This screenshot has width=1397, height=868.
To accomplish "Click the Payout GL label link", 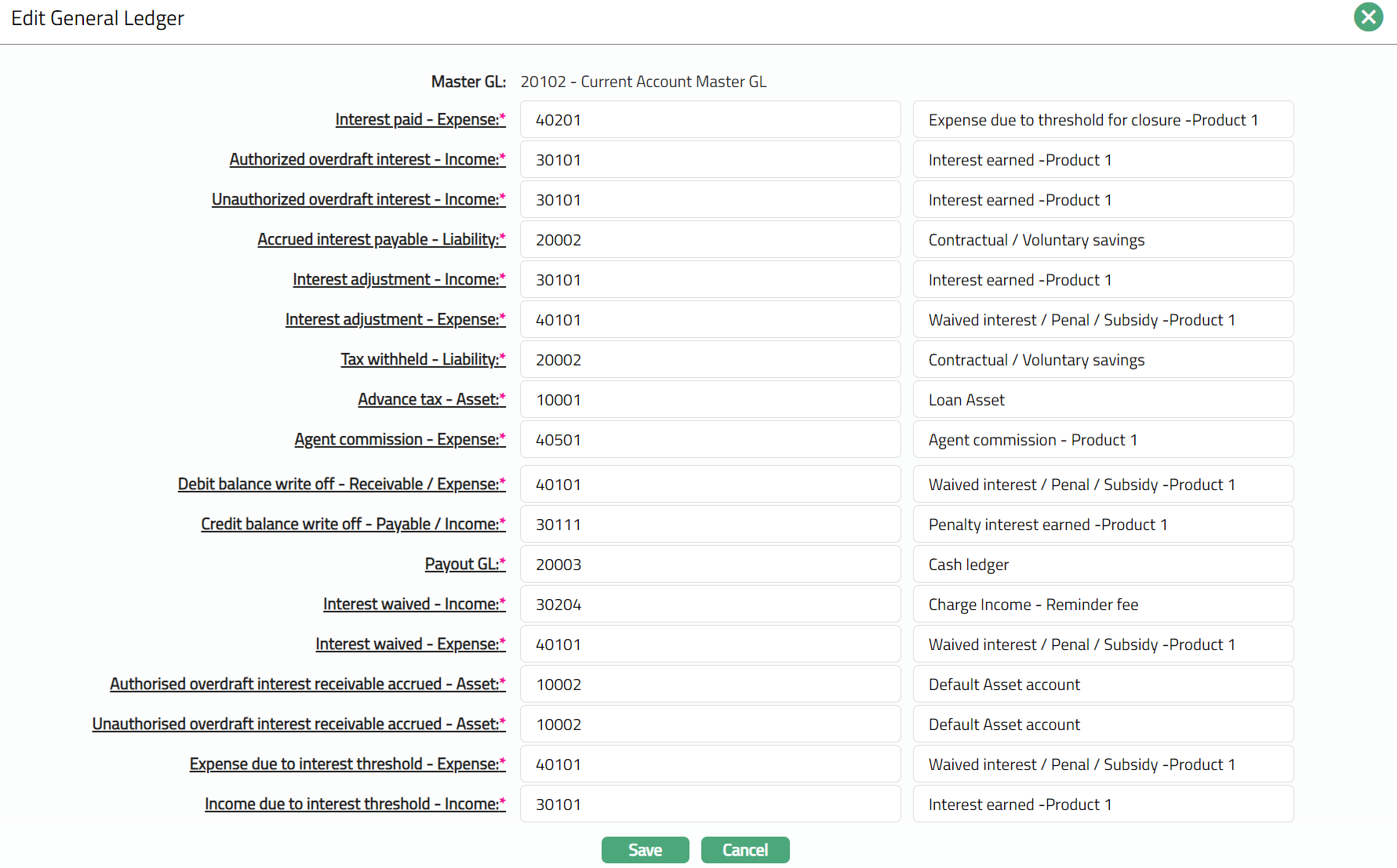I will click(464, 565).
